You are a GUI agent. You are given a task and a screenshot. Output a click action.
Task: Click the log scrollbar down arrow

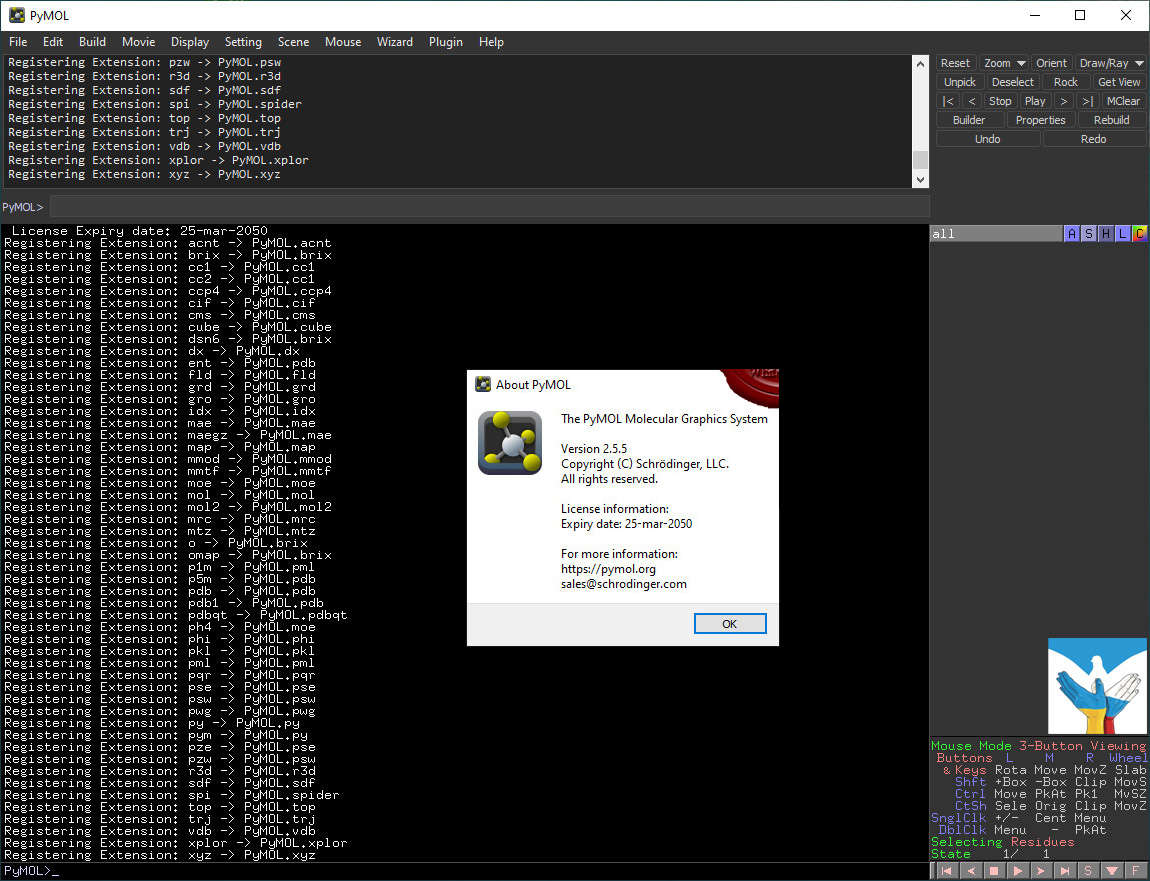tap(920, 179)
